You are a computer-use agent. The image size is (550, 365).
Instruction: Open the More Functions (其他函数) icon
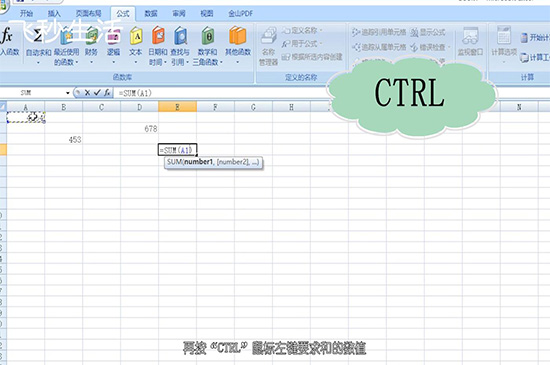237,36
